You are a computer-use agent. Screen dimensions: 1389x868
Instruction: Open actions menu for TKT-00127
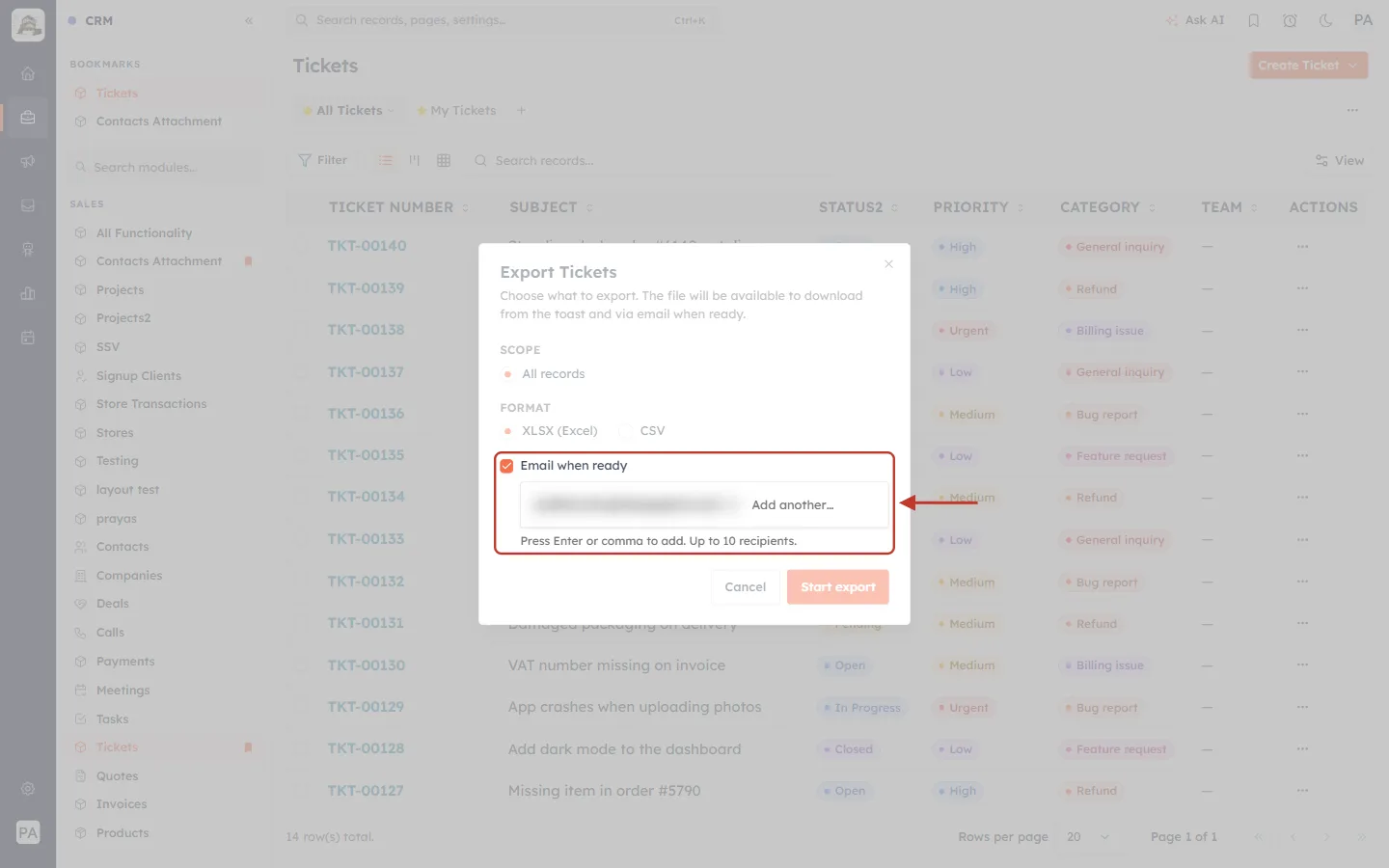pyautogui.click(x=1302, y=790)
